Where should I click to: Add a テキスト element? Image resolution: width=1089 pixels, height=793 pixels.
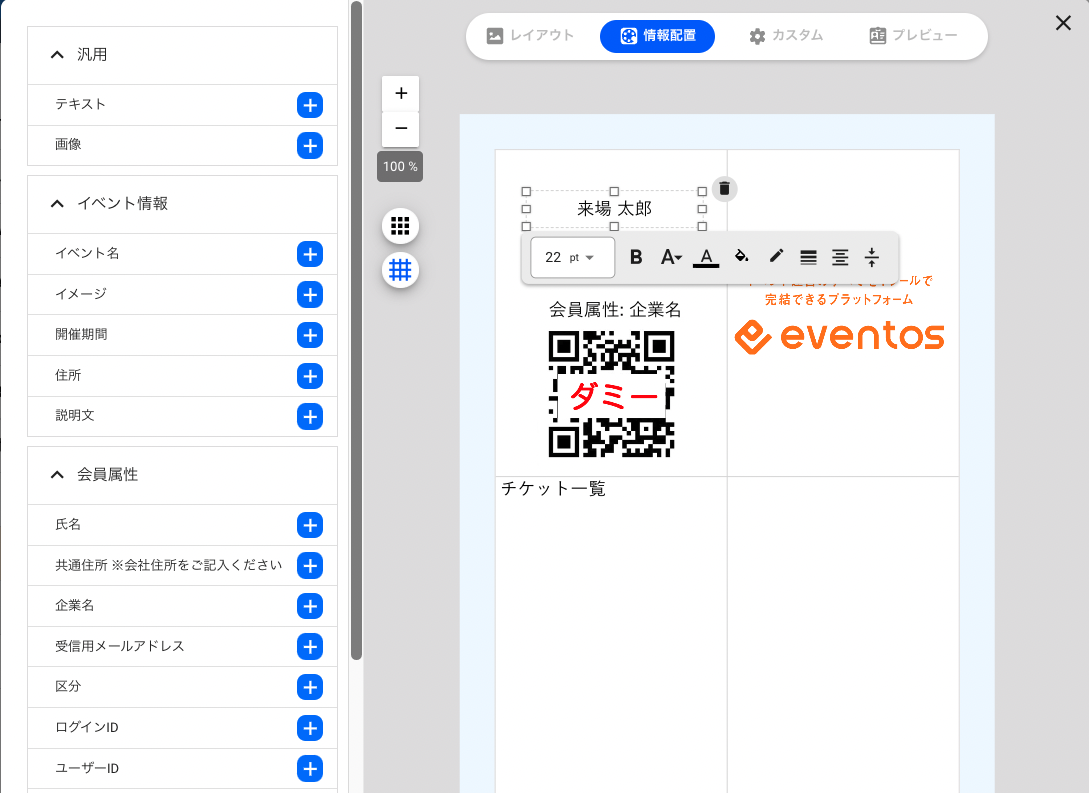[310, 105]
